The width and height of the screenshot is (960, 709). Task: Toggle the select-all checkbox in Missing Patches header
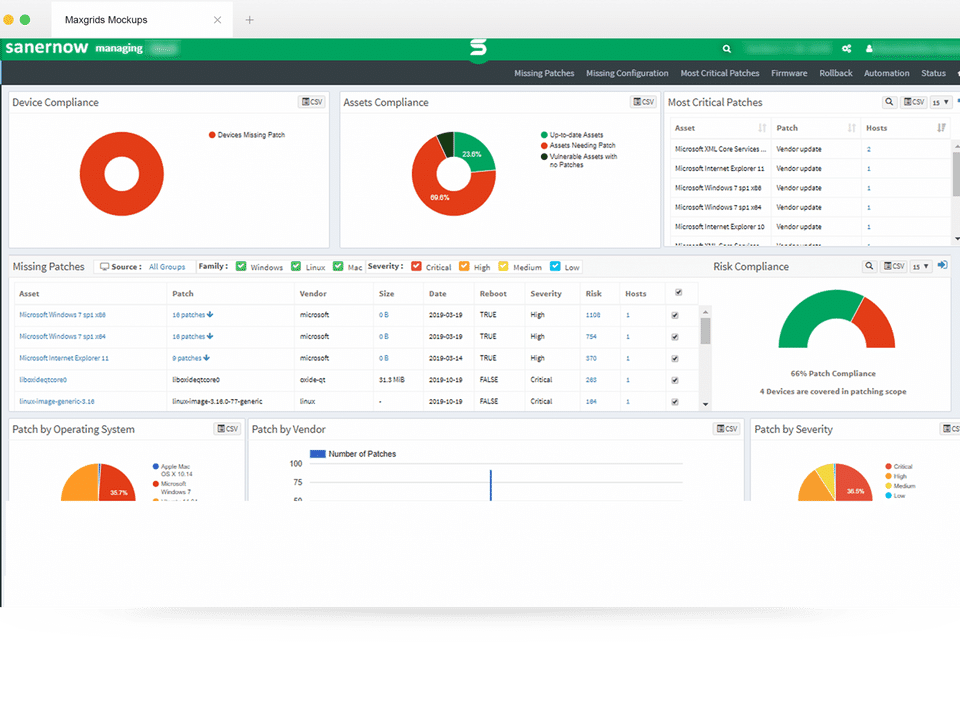[678, 293]
